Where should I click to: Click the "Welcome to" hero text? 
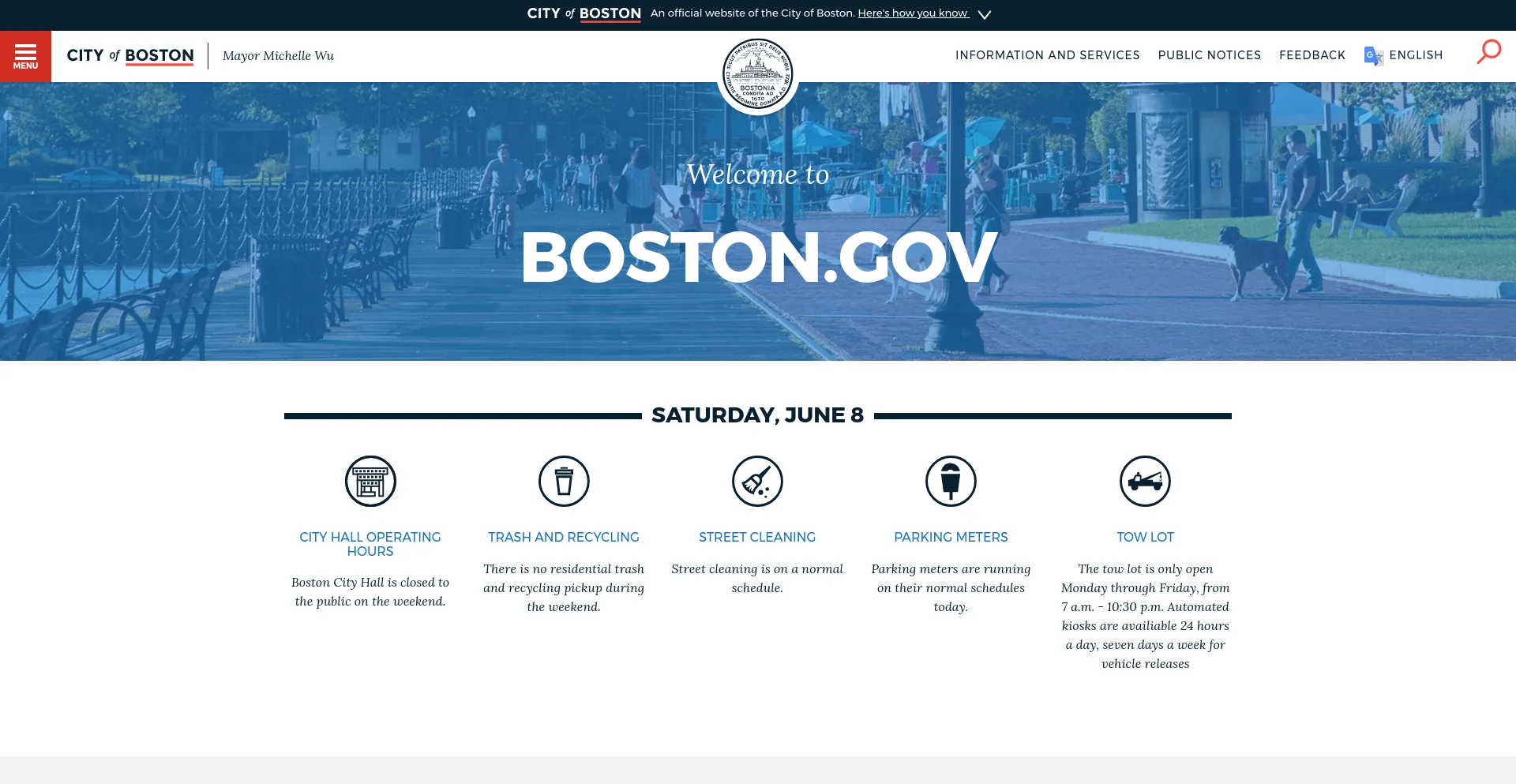click(x=758, y=174)
